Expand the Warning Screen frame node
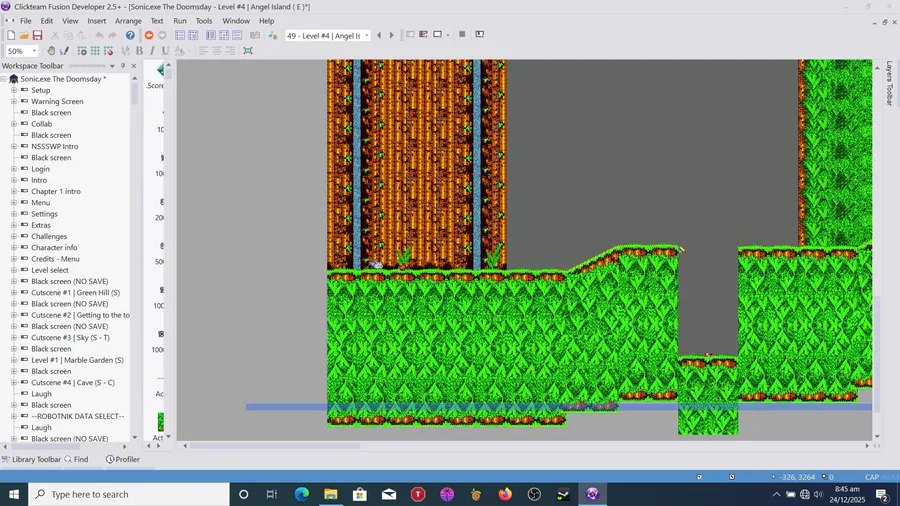 [x=14, y=102]
